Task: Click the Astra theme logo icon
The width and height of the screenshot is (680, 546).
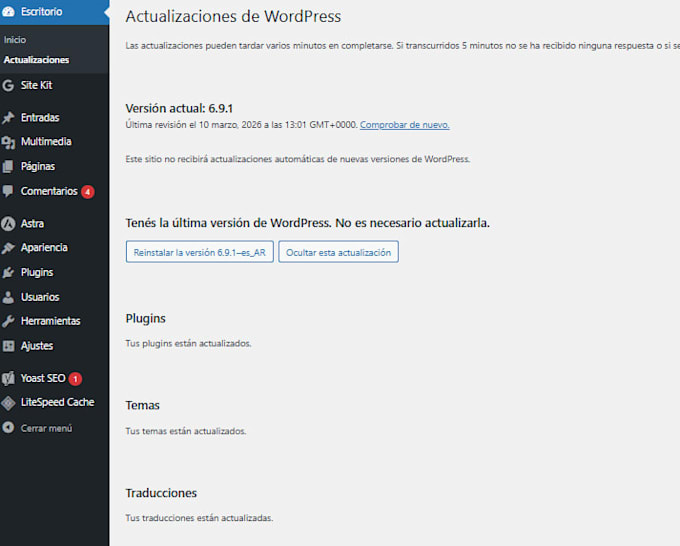Action: (8, 224)
